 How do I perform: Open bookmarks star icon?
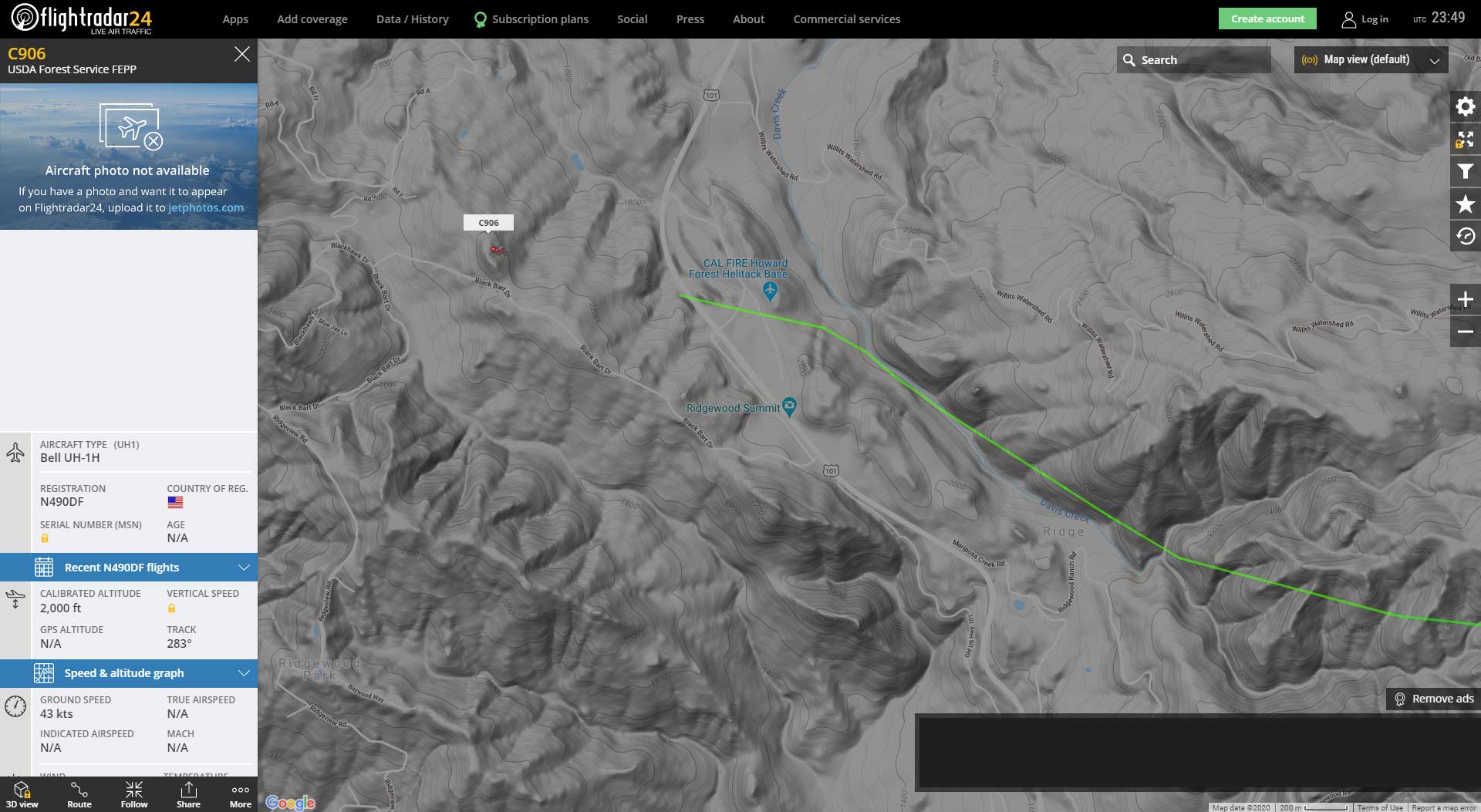point(1465,204)
